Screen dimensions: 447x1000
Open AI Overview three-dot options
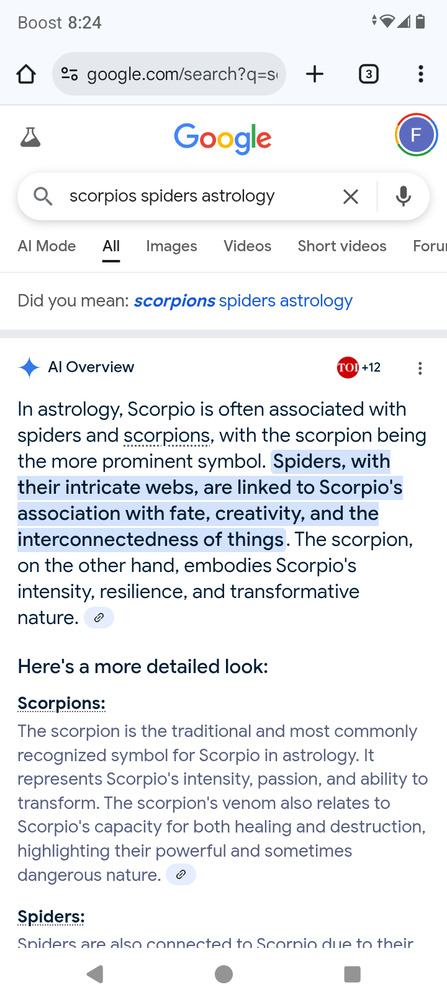point(420,368)
